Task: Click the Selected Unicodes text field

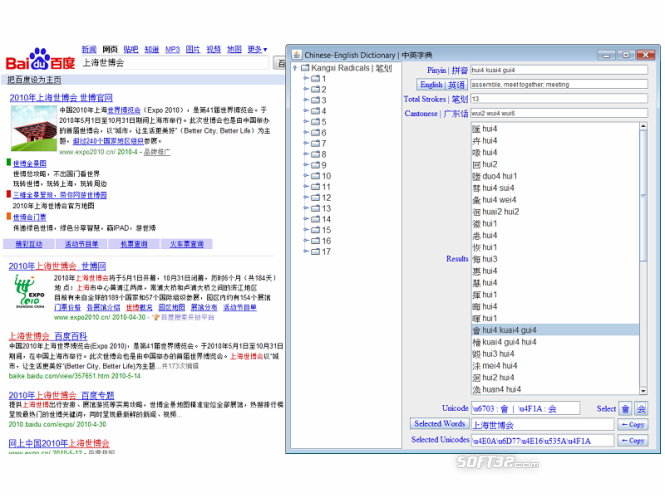Action: [542, 441]
